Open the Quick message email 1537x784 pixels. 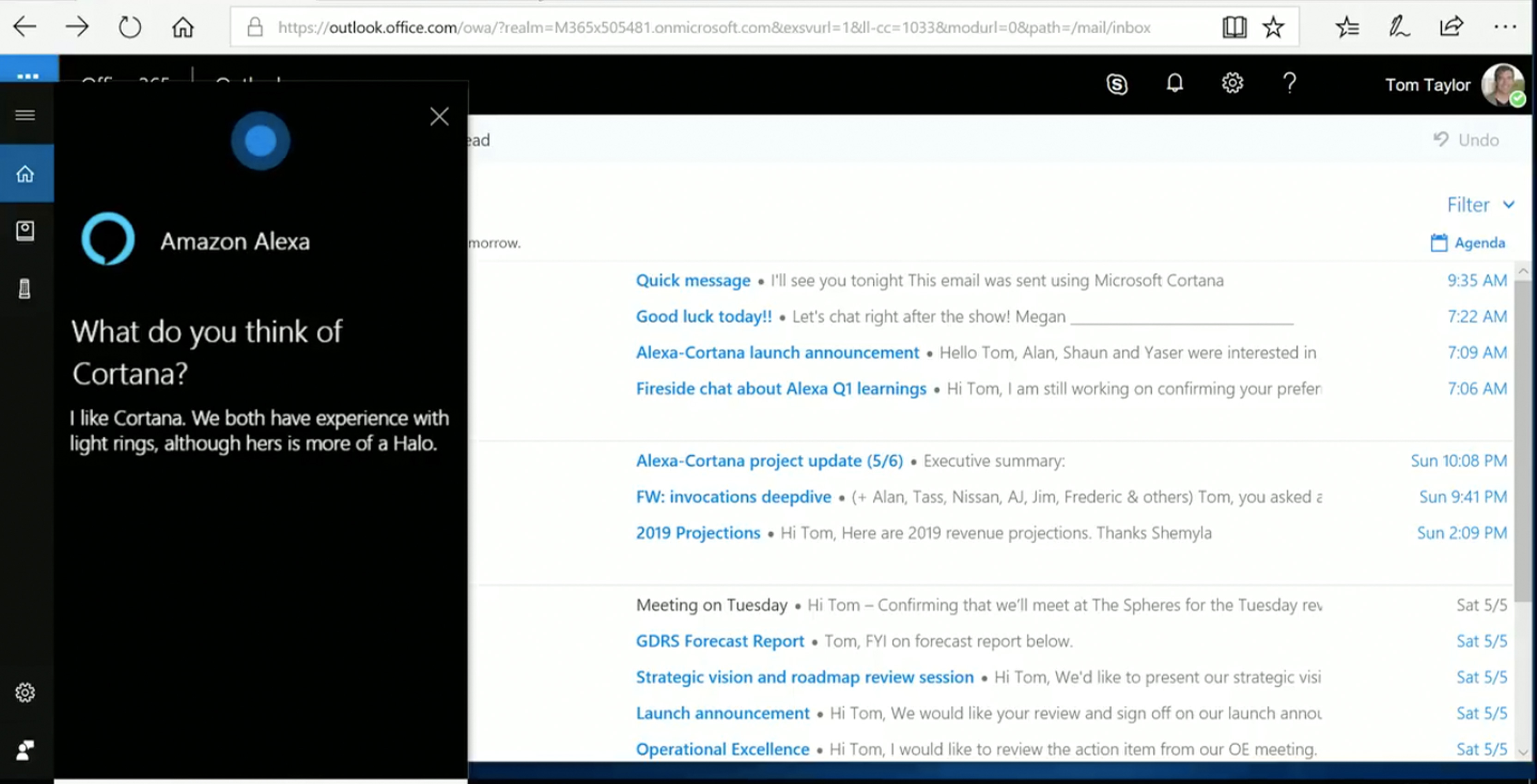692,280
